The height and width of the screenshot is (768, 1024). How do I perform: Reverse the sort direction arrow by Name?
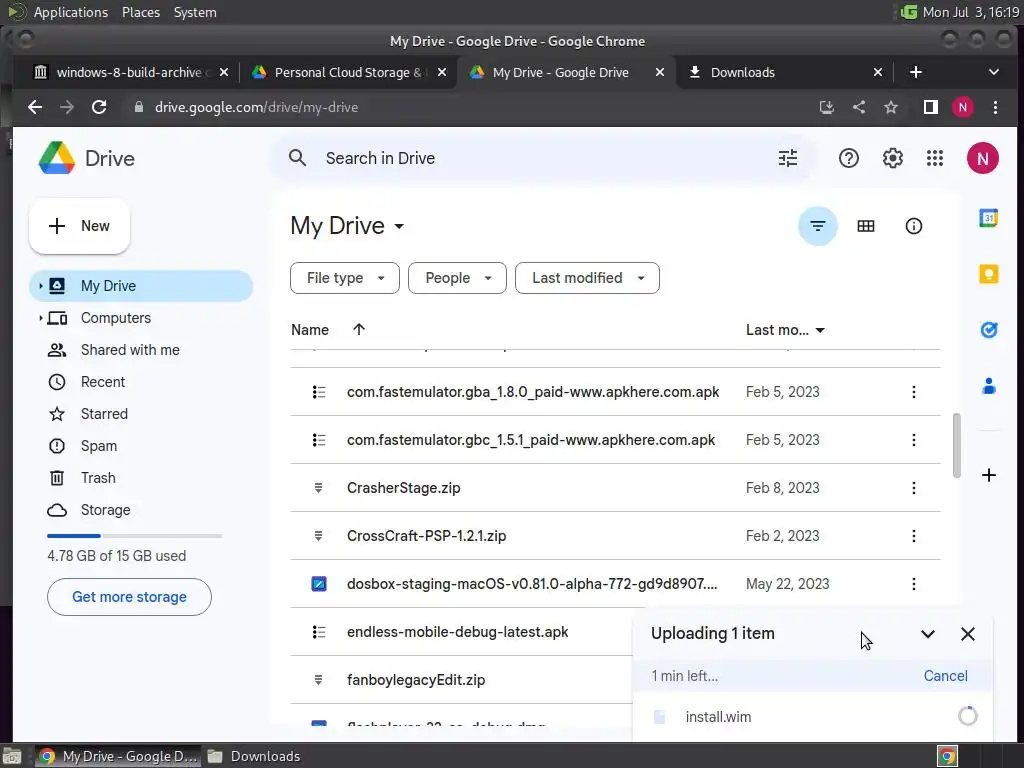click(x=359, y=330)
